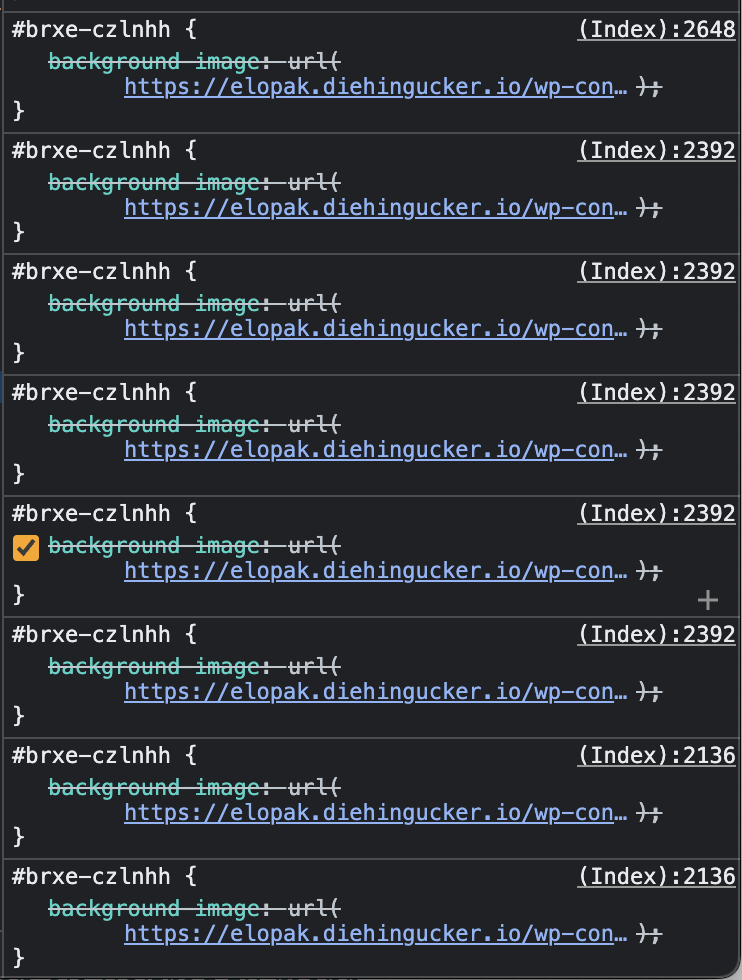742x980 pixels.
Task: Follow the elopak URL in the bottom rule
Action: point(376,934)
